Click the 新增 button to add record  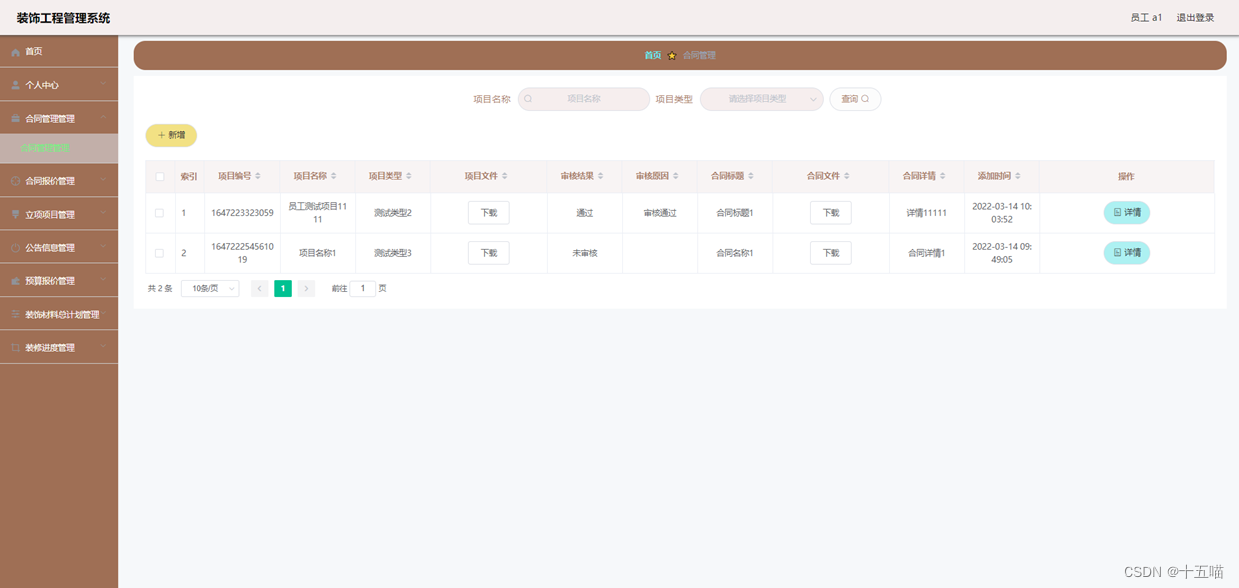pos(171,135)
